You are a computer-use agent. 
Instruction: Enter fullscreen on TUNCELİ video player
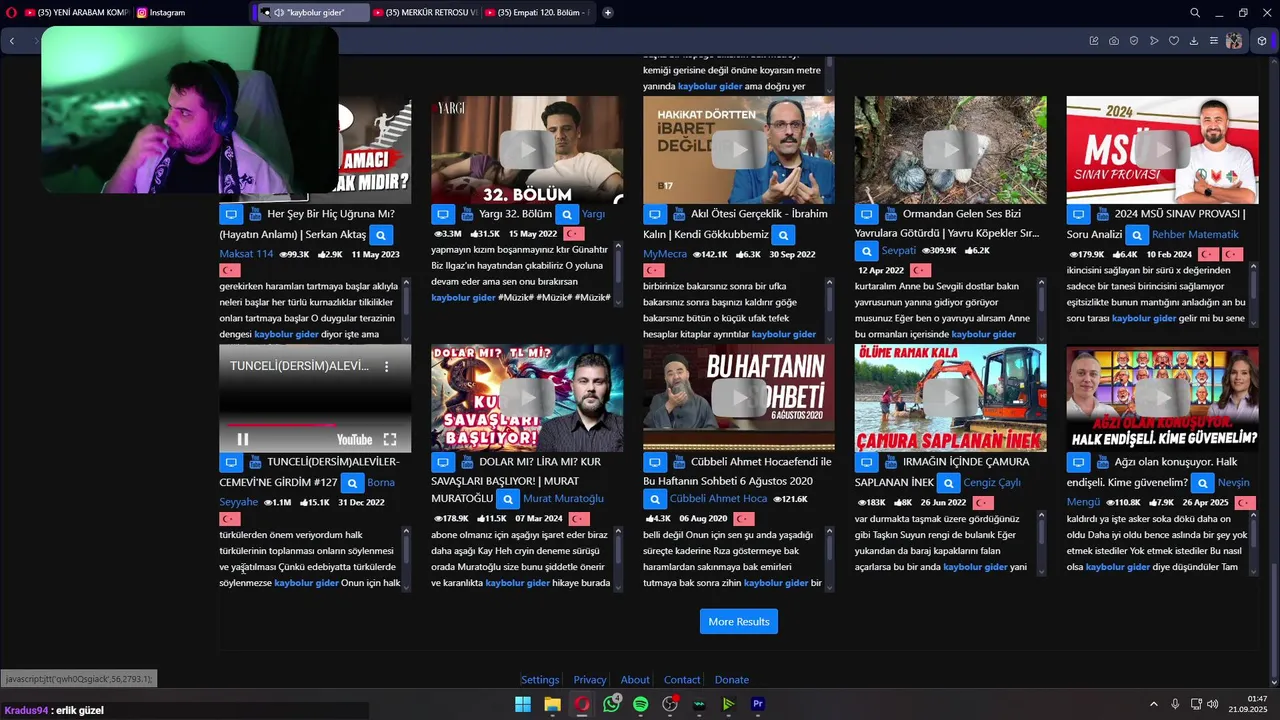(390, 439)
